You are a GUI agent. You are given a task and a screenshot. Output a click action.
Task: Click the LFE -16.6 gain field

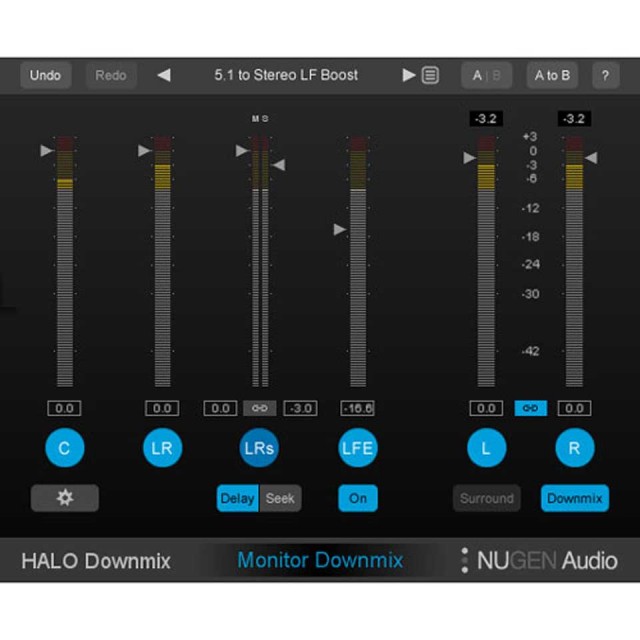click(x=358, y=408)
